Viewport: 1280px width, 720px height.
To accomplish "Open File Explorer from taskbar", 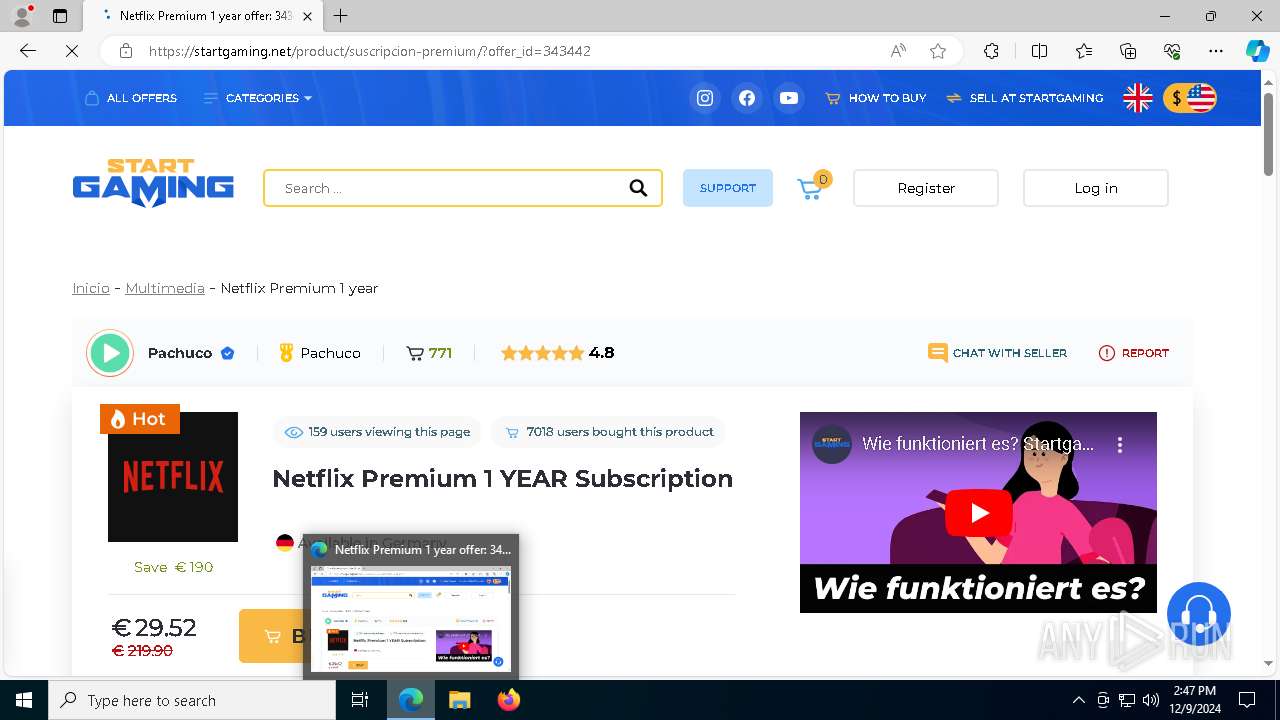I will pos(459,700).
